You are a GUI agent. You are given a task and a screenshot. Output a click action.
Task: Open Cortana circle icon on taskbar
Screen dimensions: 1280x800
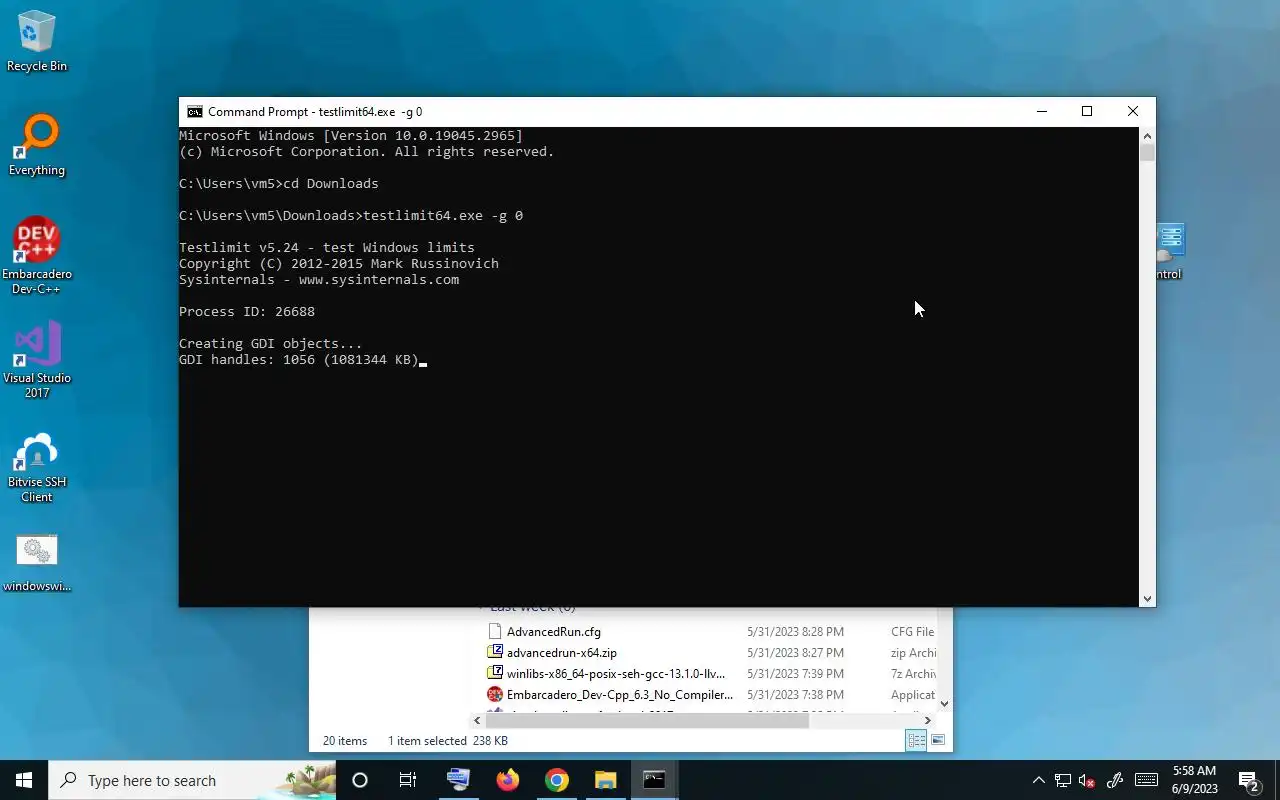(x=360, y=780)
